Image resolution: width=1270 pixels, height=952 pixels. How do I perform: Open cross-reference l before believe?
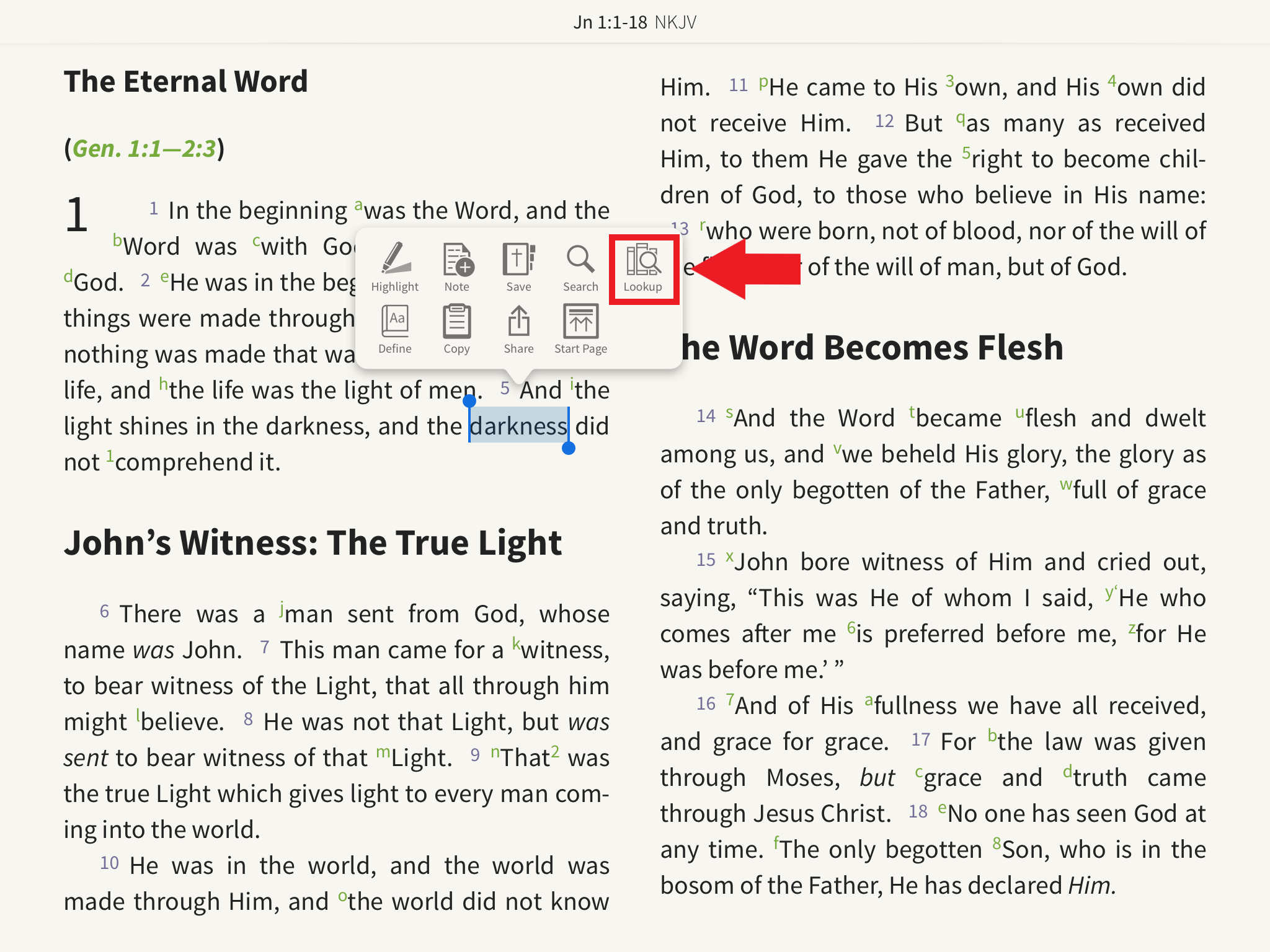pos(138,716)
